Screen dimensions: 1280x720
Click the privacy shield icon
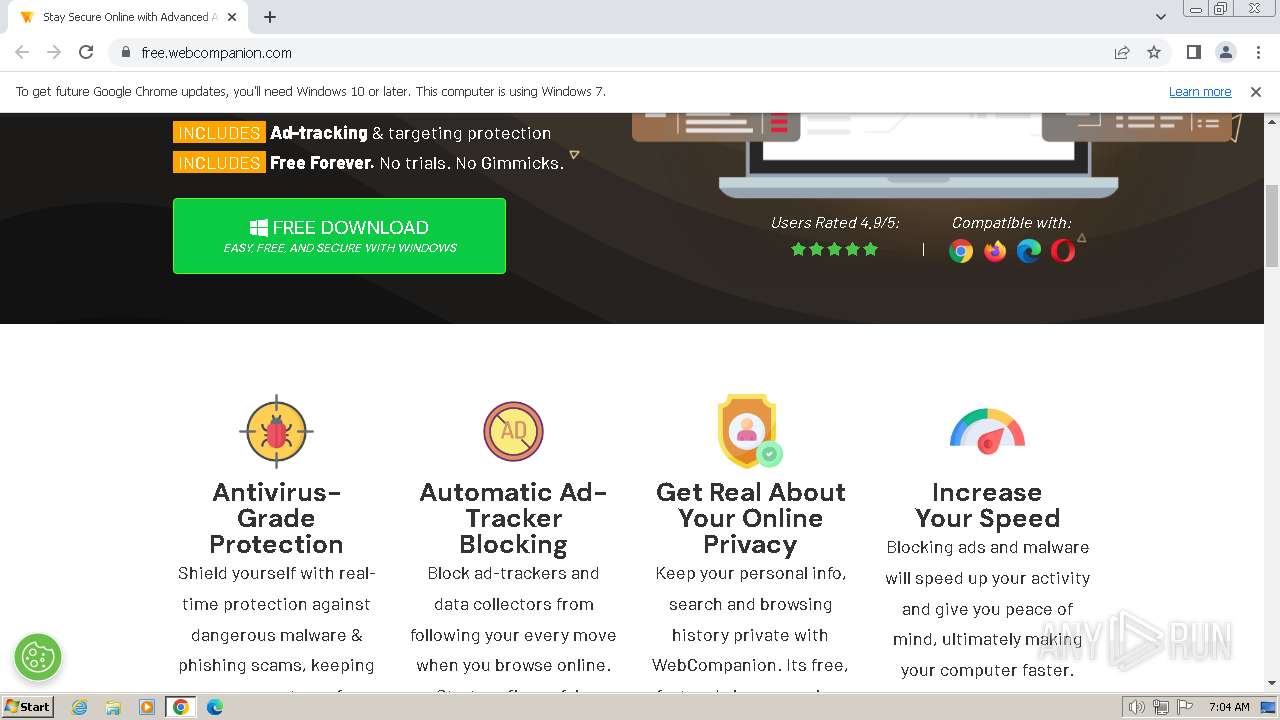(x=749, y=431)
